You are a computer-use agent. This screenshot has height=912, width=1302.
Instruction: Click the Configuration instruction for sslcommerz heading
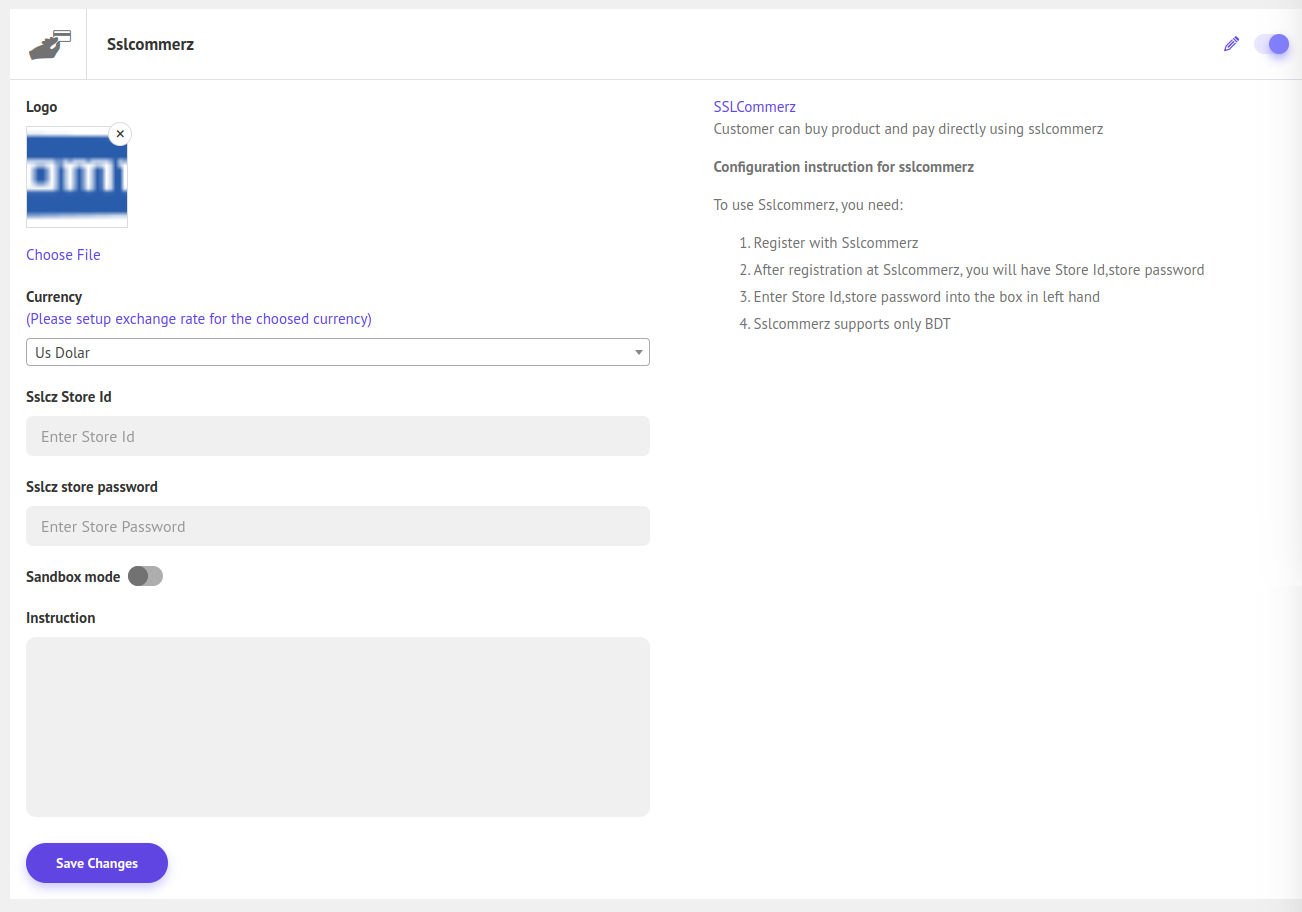[x=843, y=167]
